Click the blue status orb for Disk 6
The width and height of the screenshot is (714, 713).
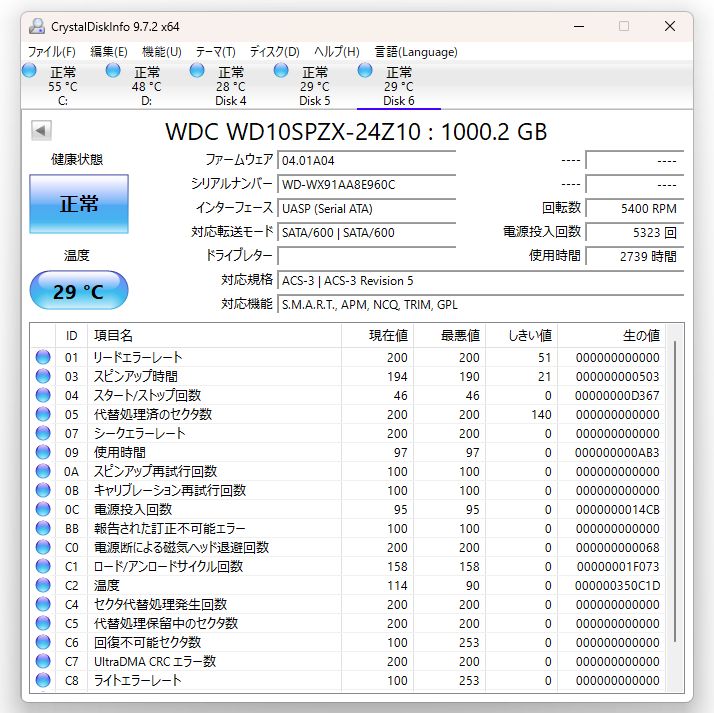tap(365, 71)
